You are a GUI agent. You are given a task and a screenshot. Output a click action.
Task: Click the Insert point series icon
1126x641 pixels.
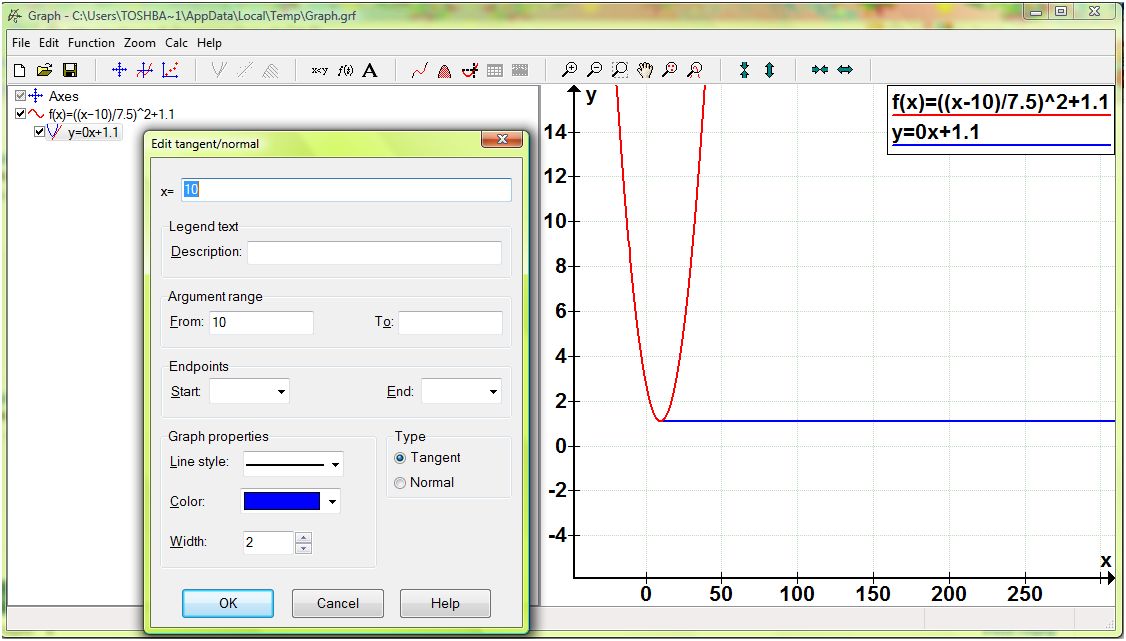tap(170, 70)
